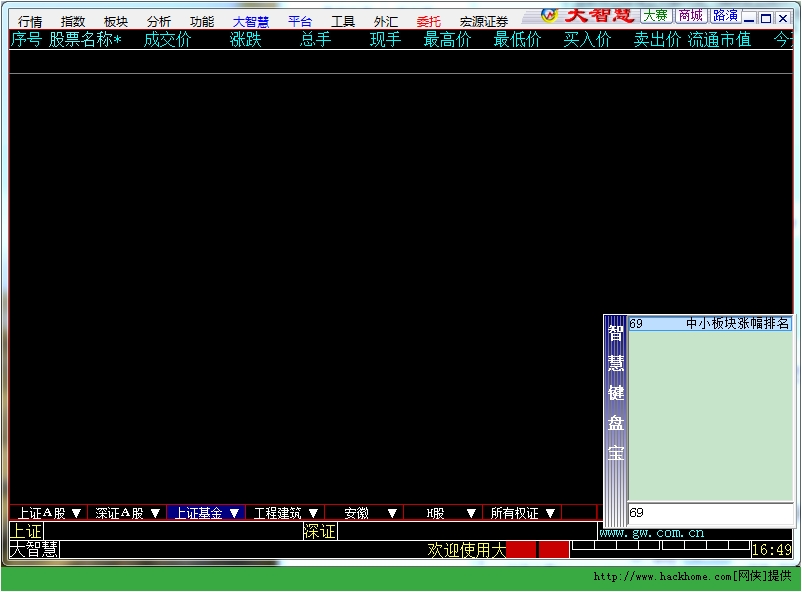Screen dimensions: 802x592
Task: Expand the 上证A股 tab dropdown arrow
Action: coord(76,513)
